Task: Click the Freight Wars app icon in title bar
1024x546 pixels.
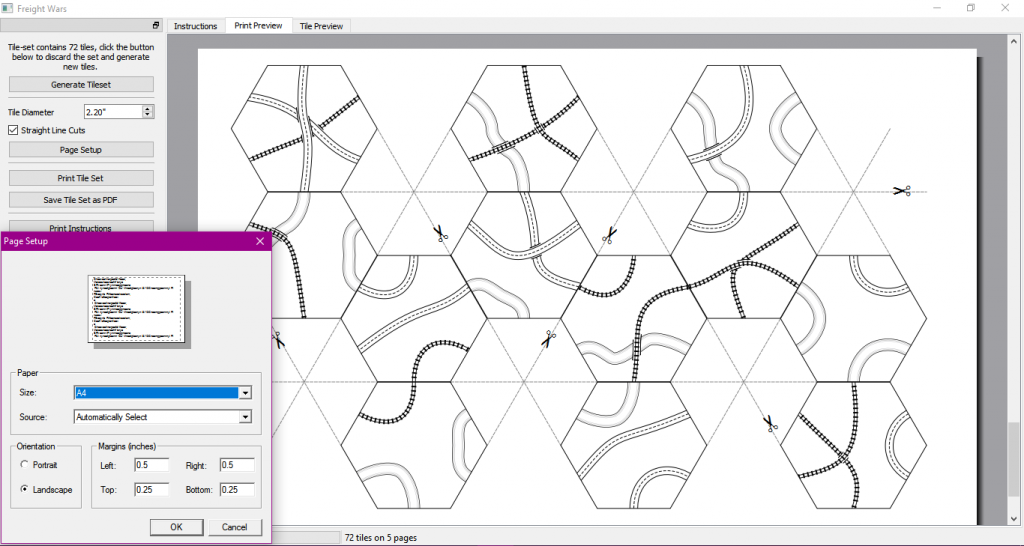Action: tap(8, 8)
